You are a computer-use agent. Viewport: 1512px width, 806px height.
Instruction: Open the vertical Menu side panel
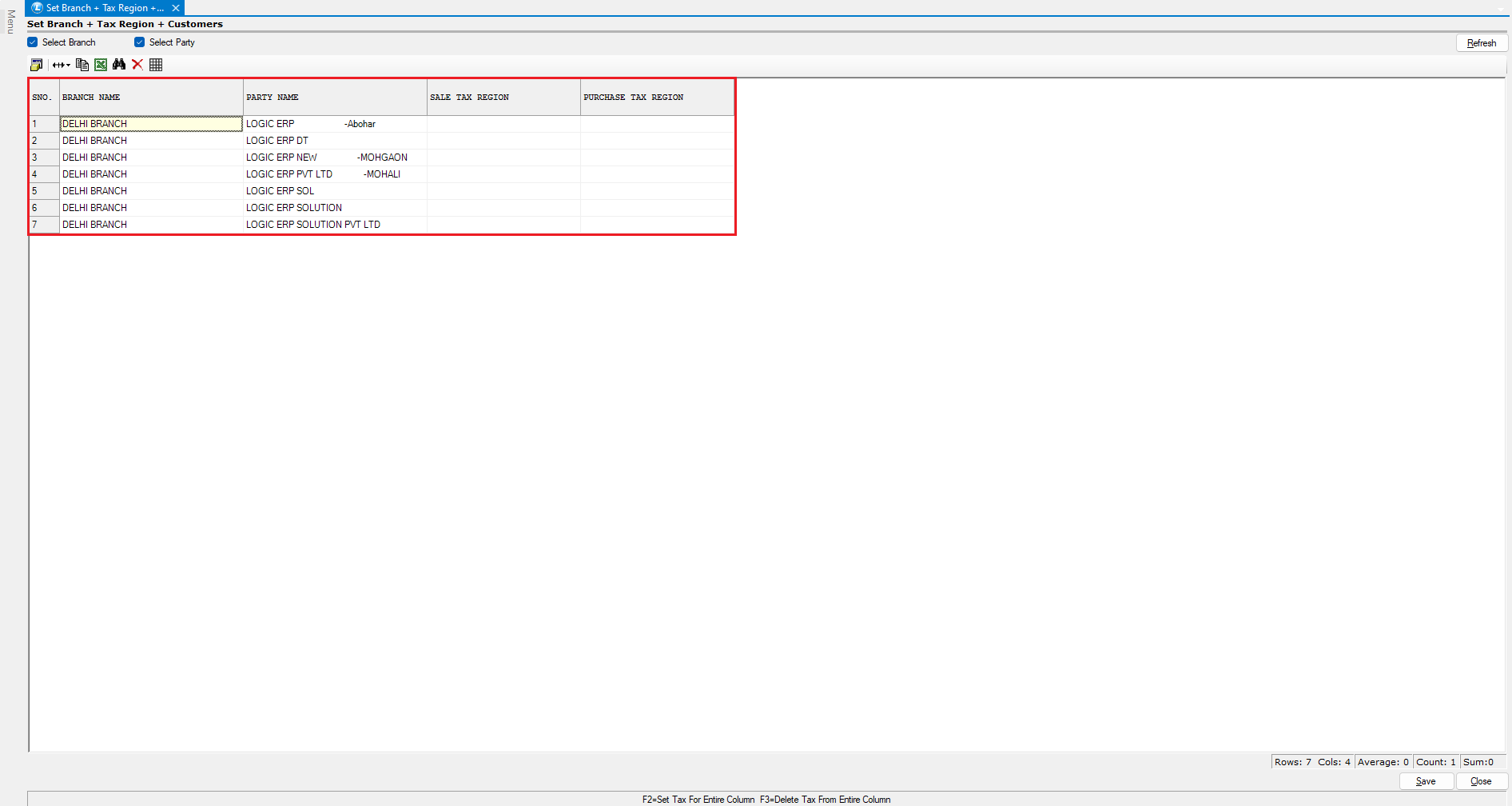10,22
